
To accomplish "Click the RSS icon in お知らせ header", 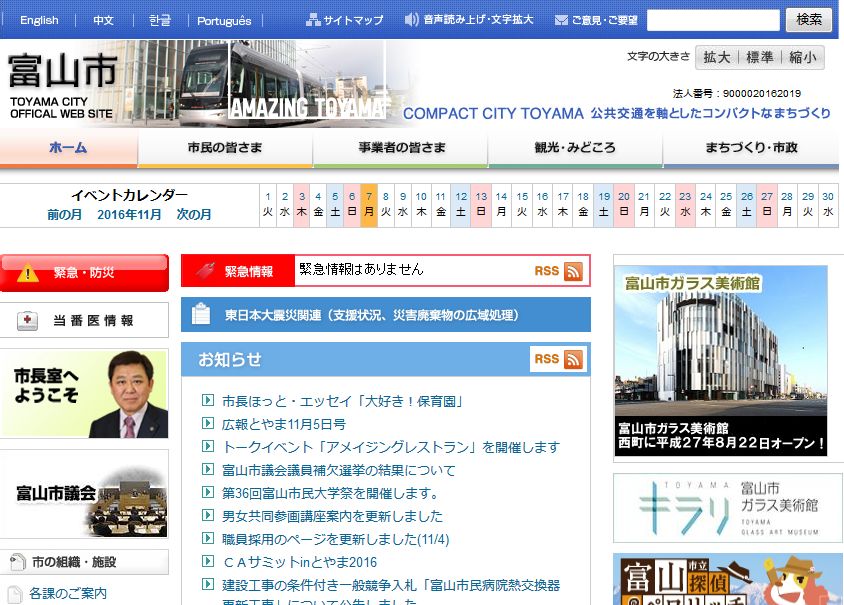I will pos(573,360).
